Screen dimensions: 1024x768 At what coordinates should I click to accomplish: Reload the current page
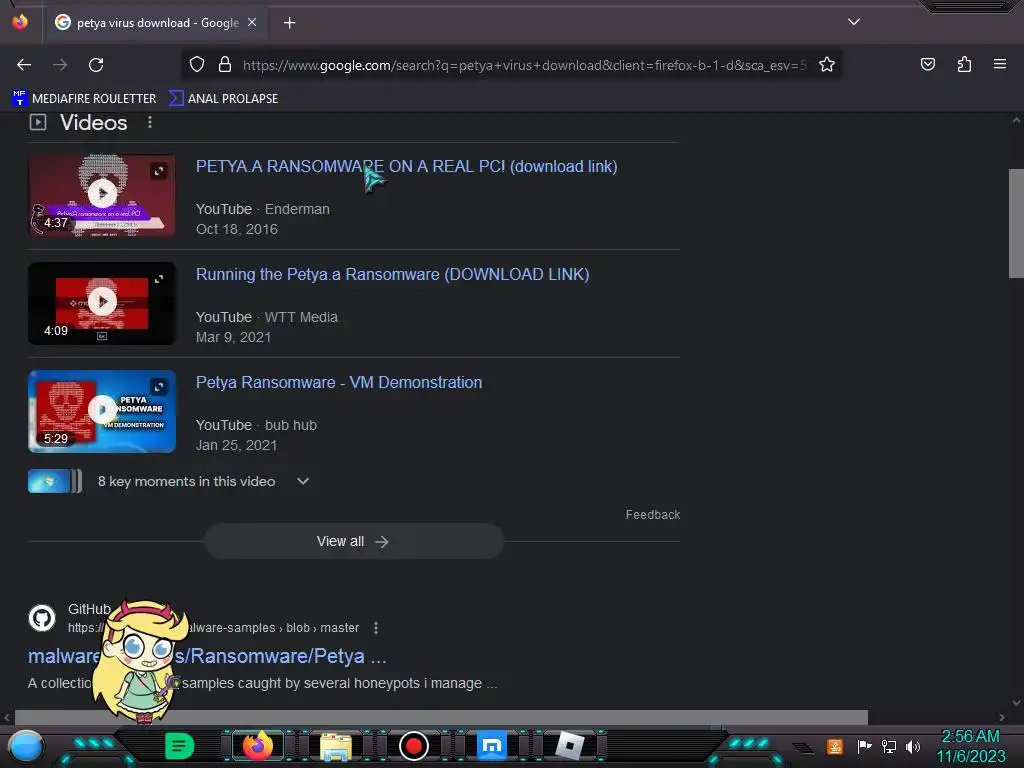coord(96,65)
